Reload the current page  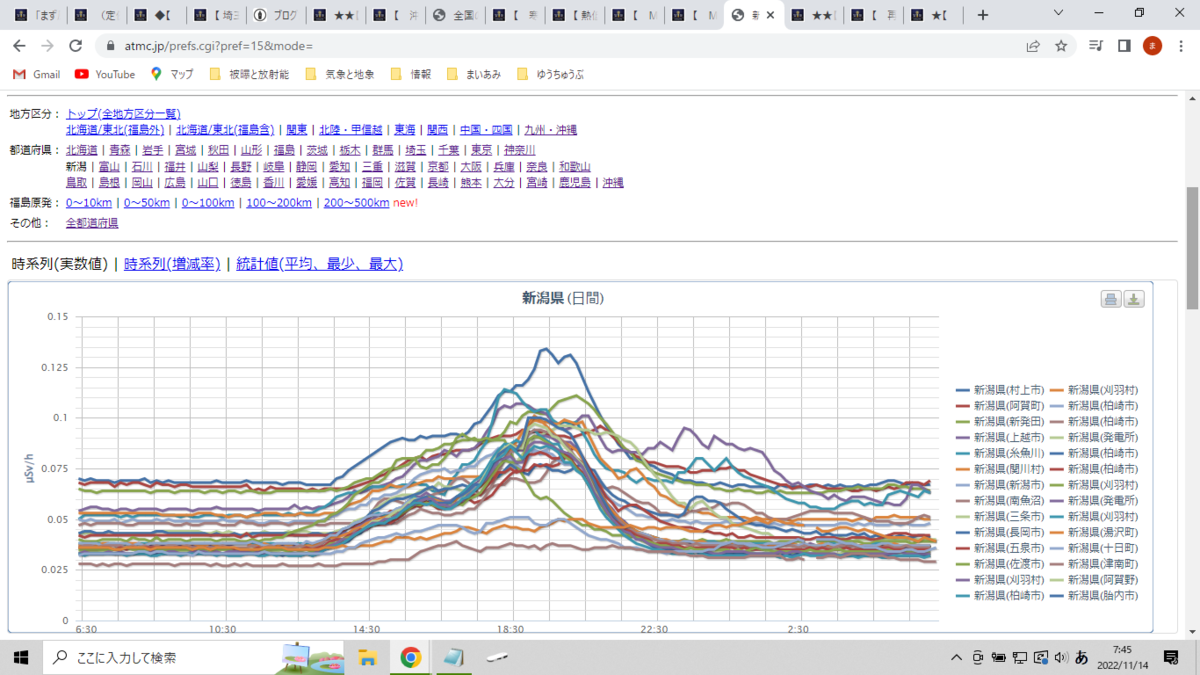[x=75, y=46]
